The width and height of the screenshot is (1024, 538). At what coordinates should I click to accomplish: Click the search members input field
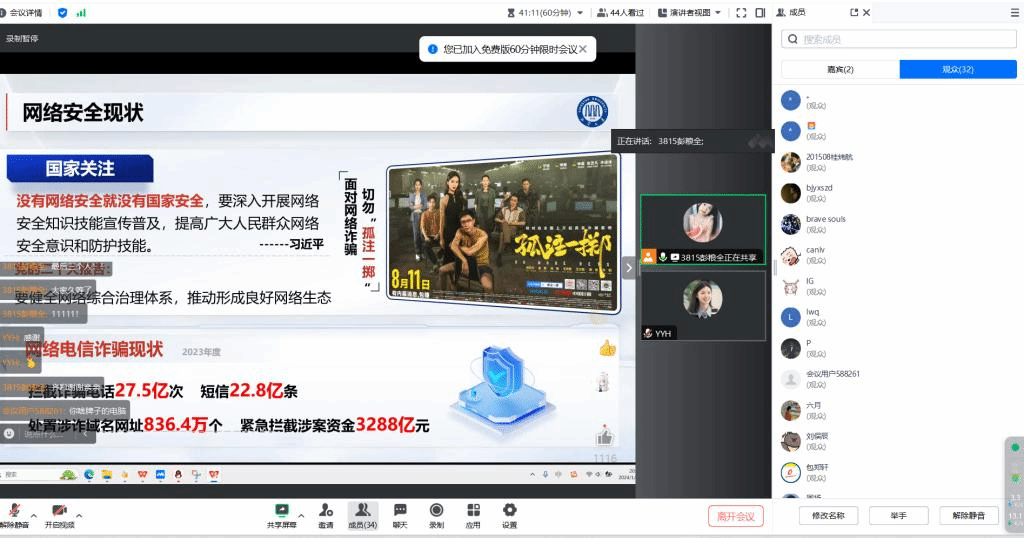click(899, 39)
